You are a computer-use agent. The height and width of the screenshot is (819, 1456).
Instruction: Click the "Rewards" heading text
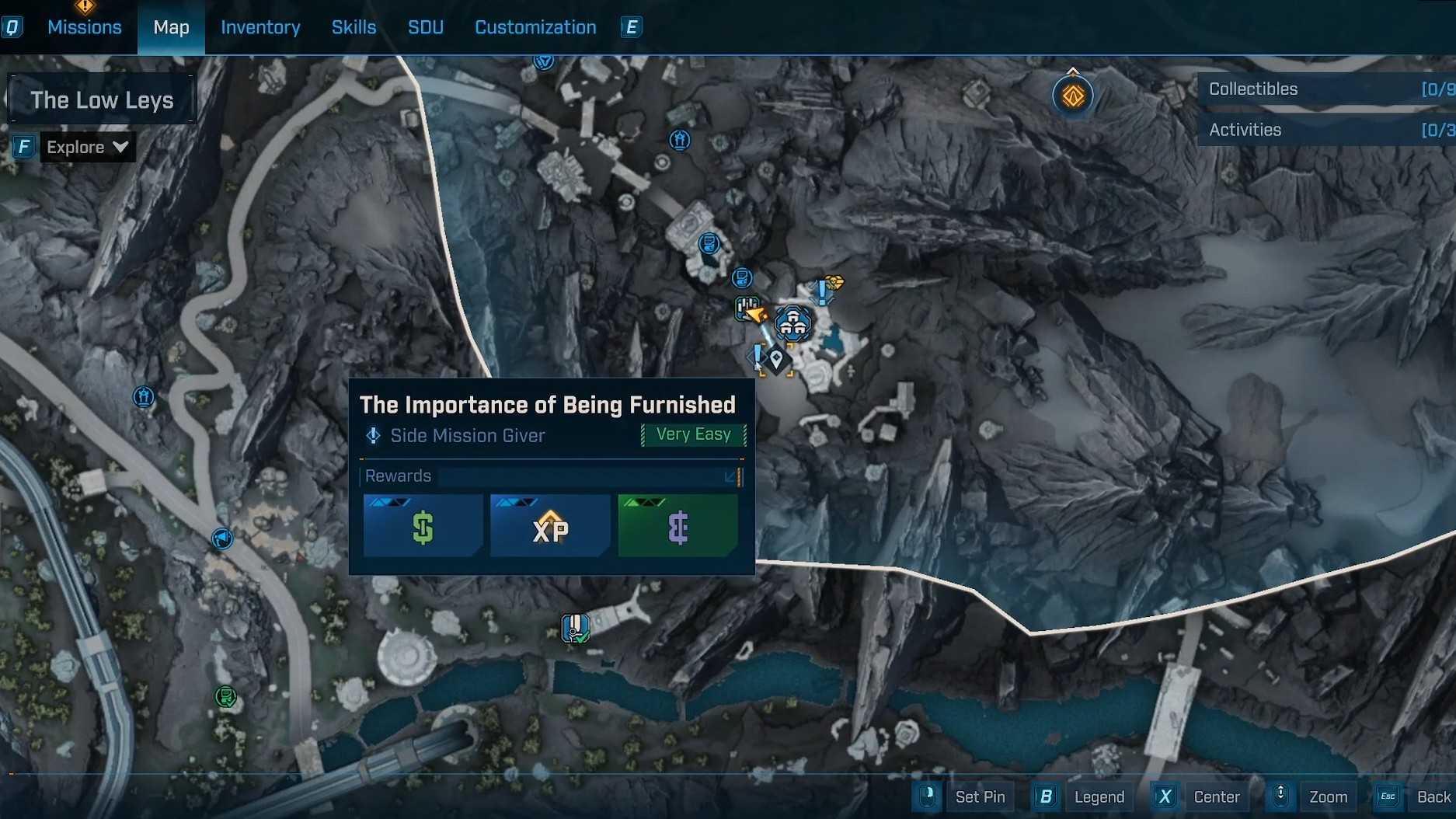(x=398, y=476)
